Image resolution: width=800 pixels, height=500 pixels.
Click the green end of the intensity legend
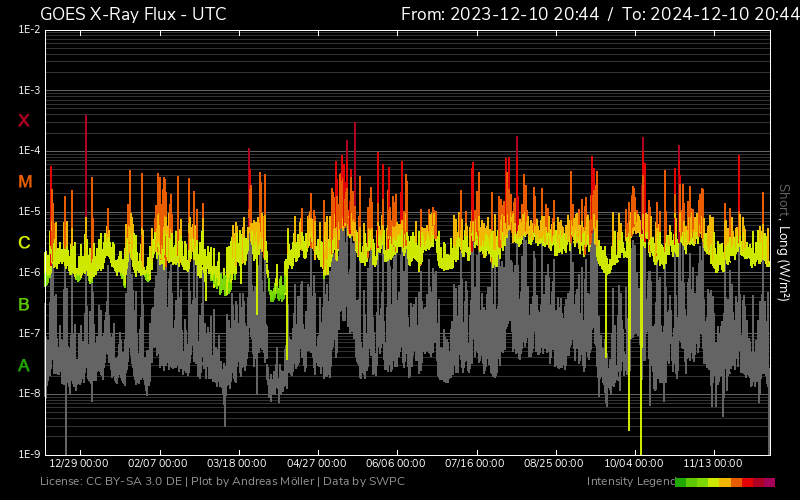(x=681, y=482)
